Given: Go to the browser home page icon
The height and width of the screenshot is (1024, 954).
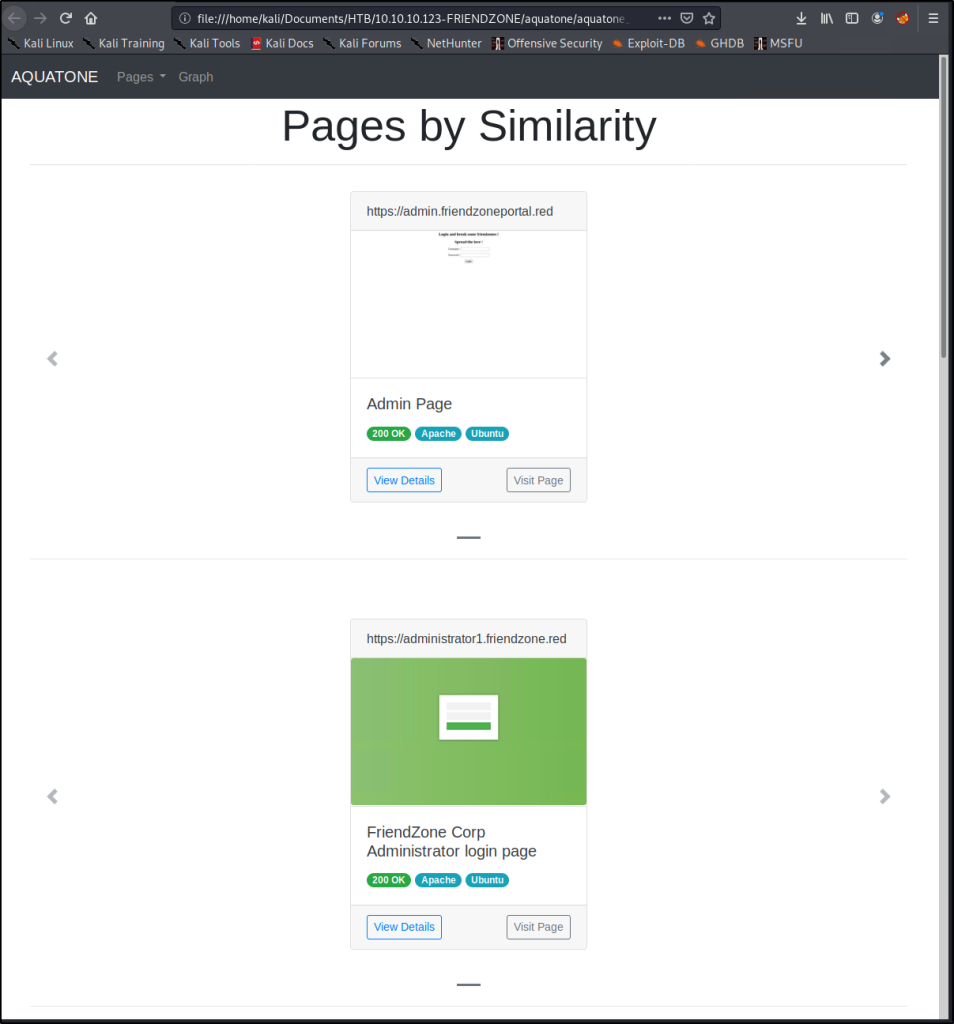Looking at the screenshot, I should (x=91, y=18).
